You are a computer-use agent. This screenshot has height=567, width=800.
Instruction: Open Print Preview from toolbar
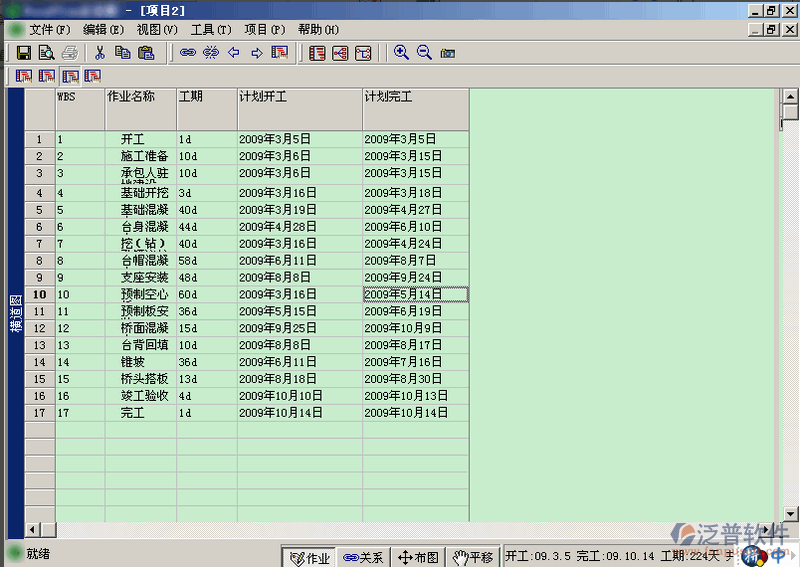[x=46, y=53]
